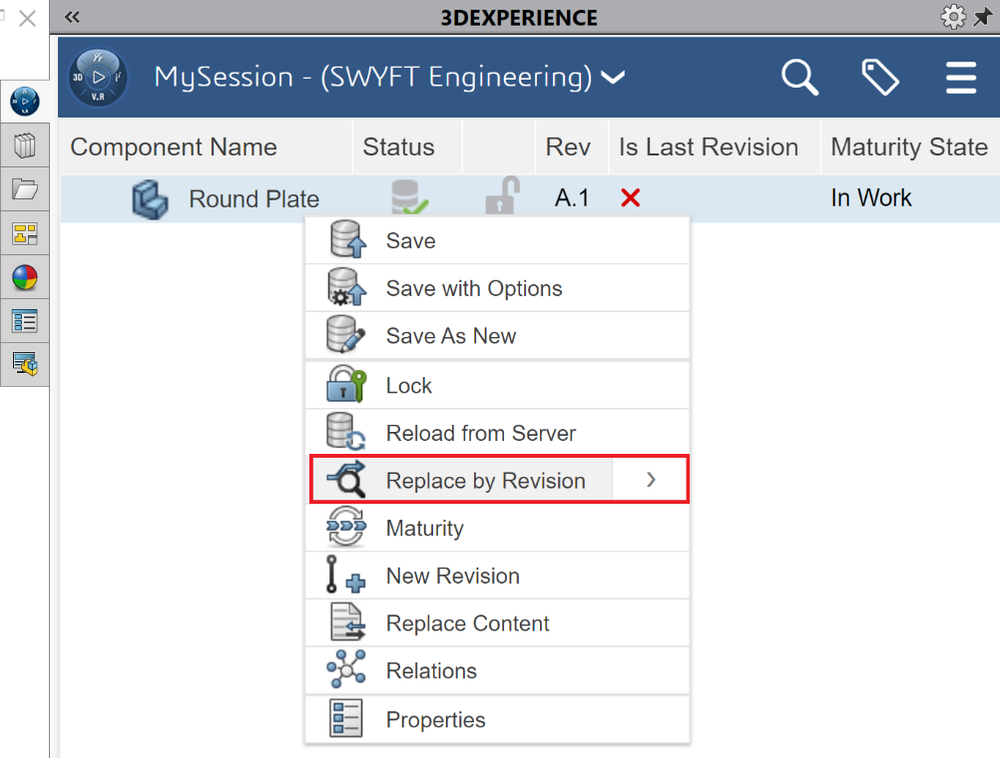
Task: Open Maturity from the context menu
Action: [x=497, y=528]
